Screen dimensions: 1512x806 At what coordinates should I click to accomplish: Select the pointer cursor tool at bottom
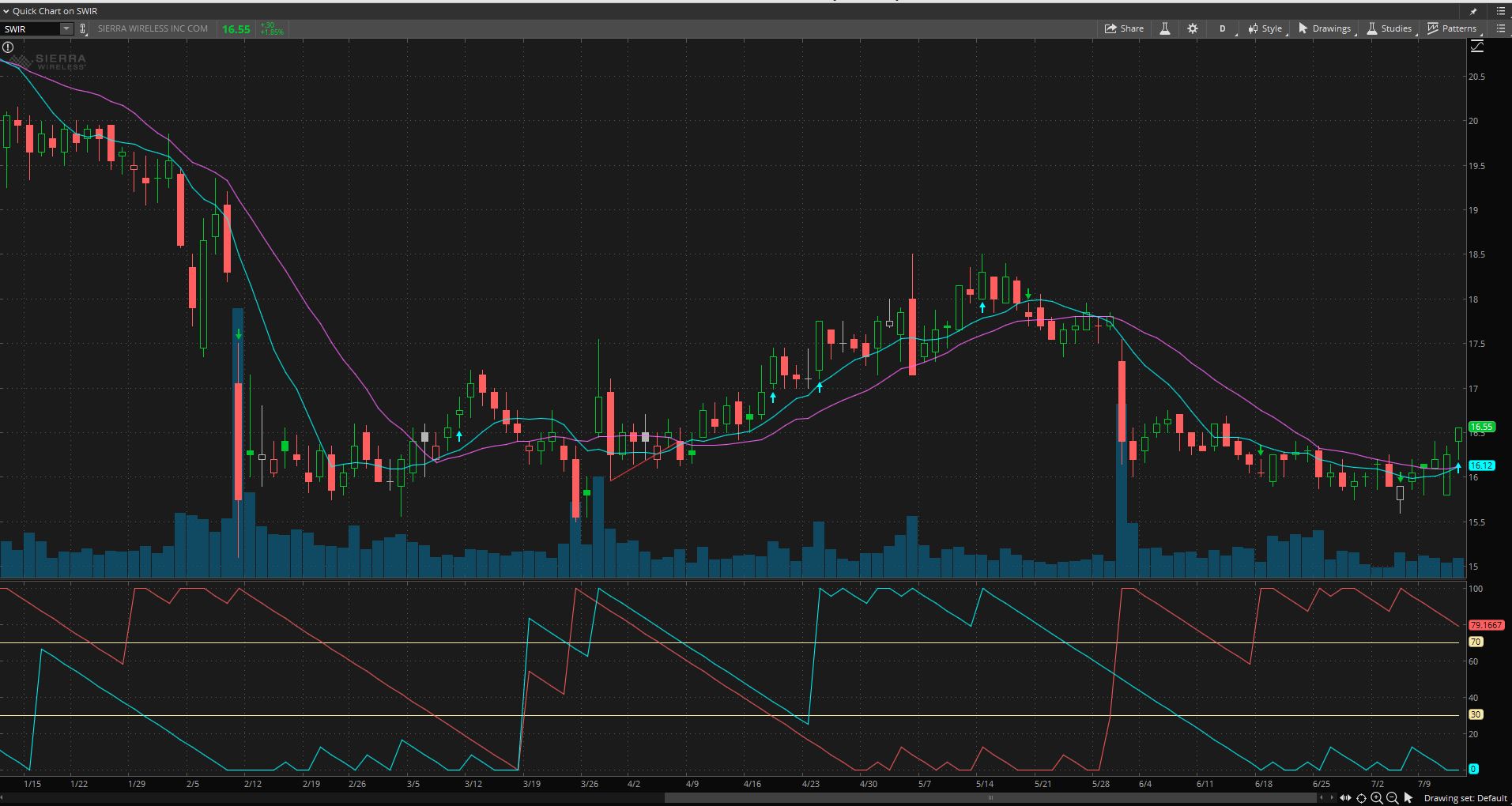click(1408, 798)
